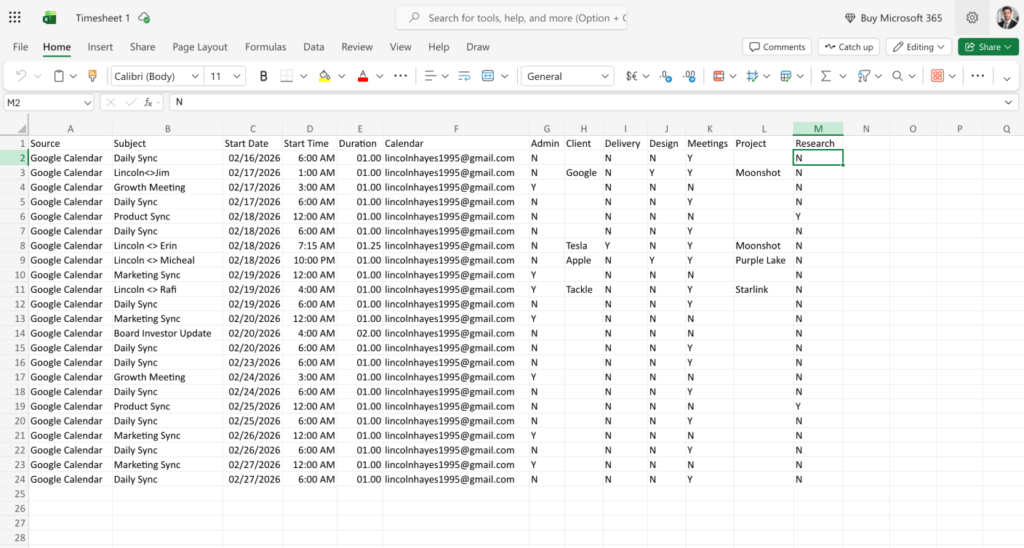Toggle bold formatting

point(263,76)
